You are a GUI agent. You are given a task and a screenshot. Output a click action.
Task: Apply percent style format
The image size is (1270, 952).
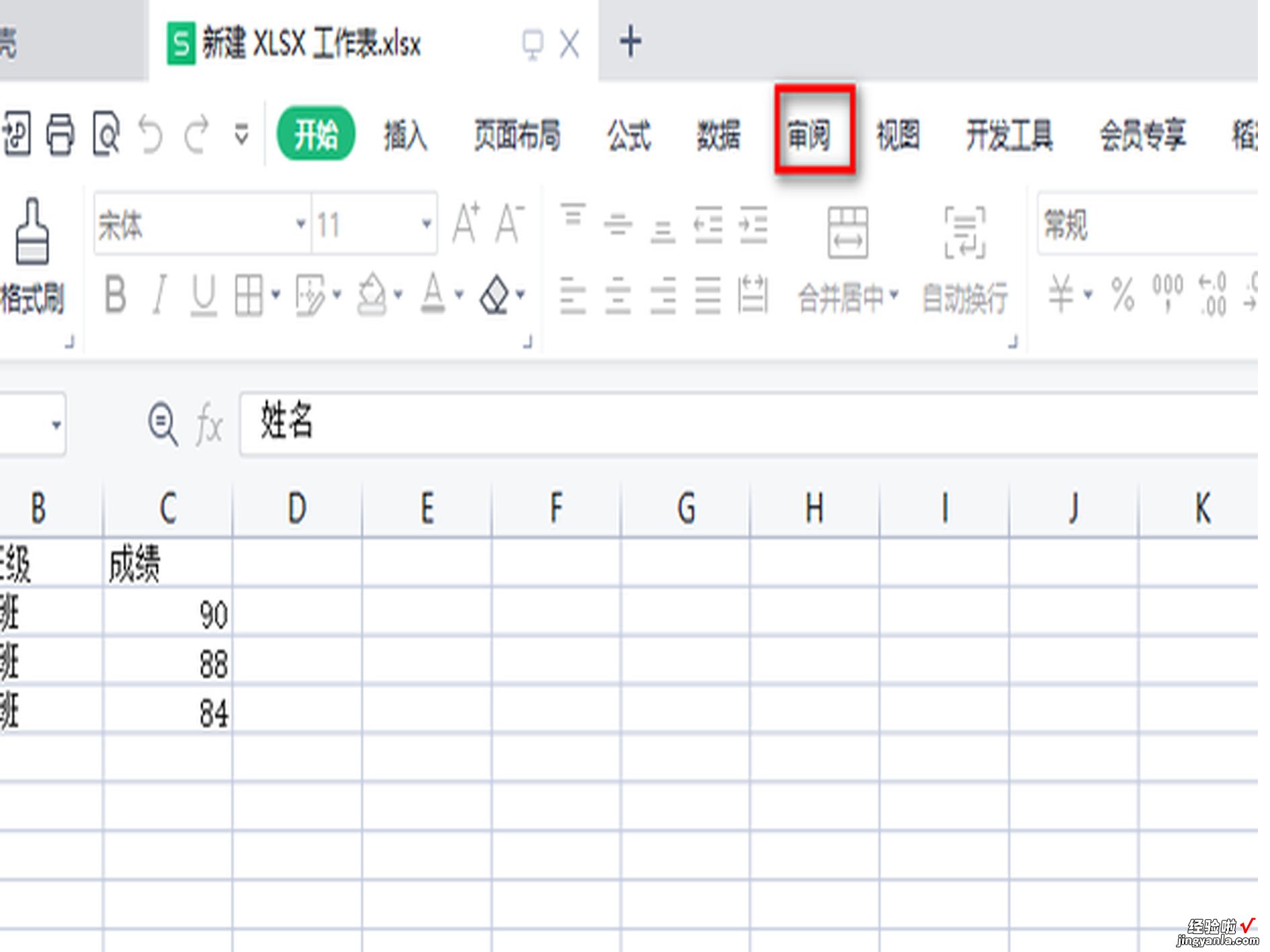pos(1123,294)
